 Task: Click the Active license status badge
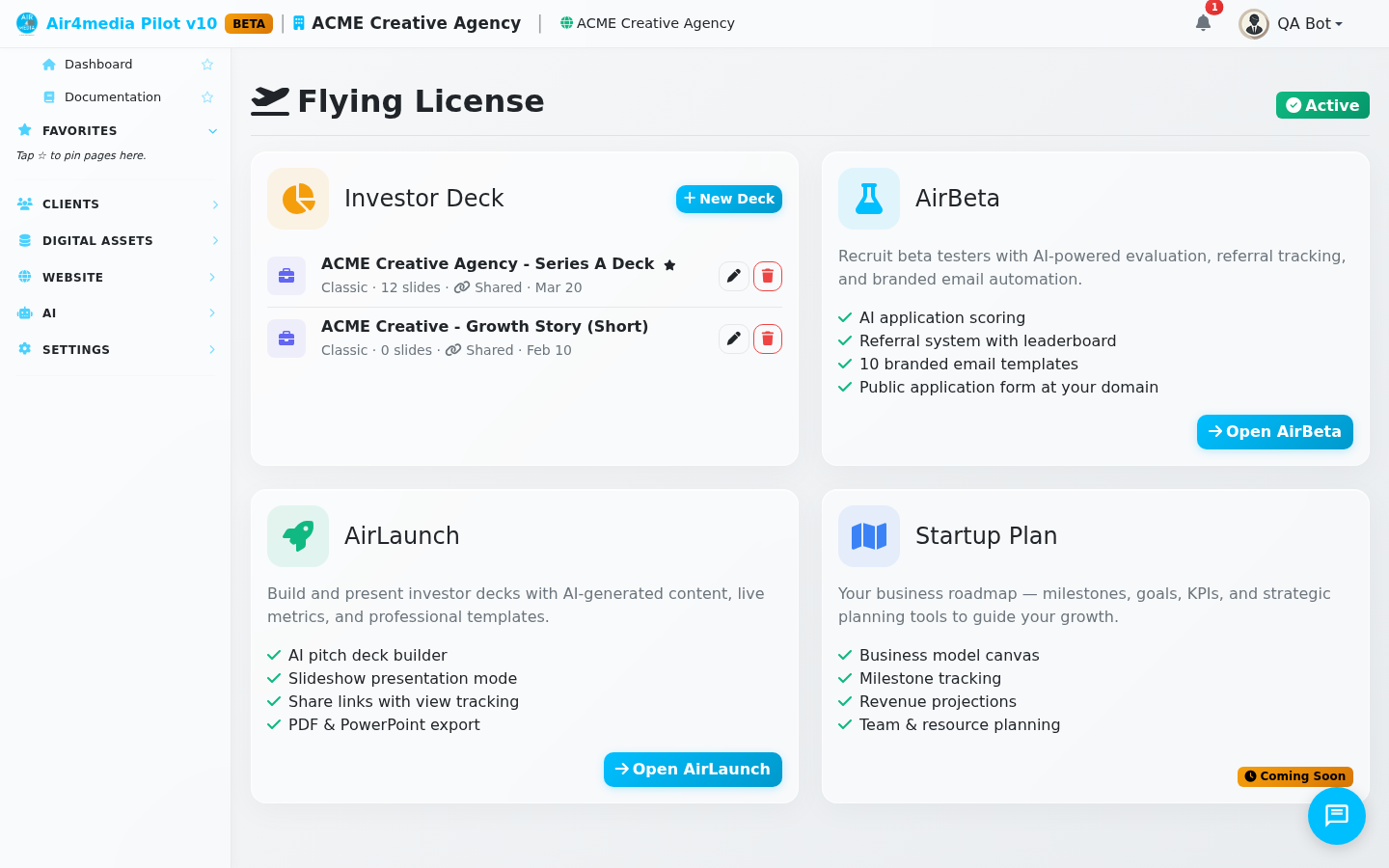(x=1322, y=105)
